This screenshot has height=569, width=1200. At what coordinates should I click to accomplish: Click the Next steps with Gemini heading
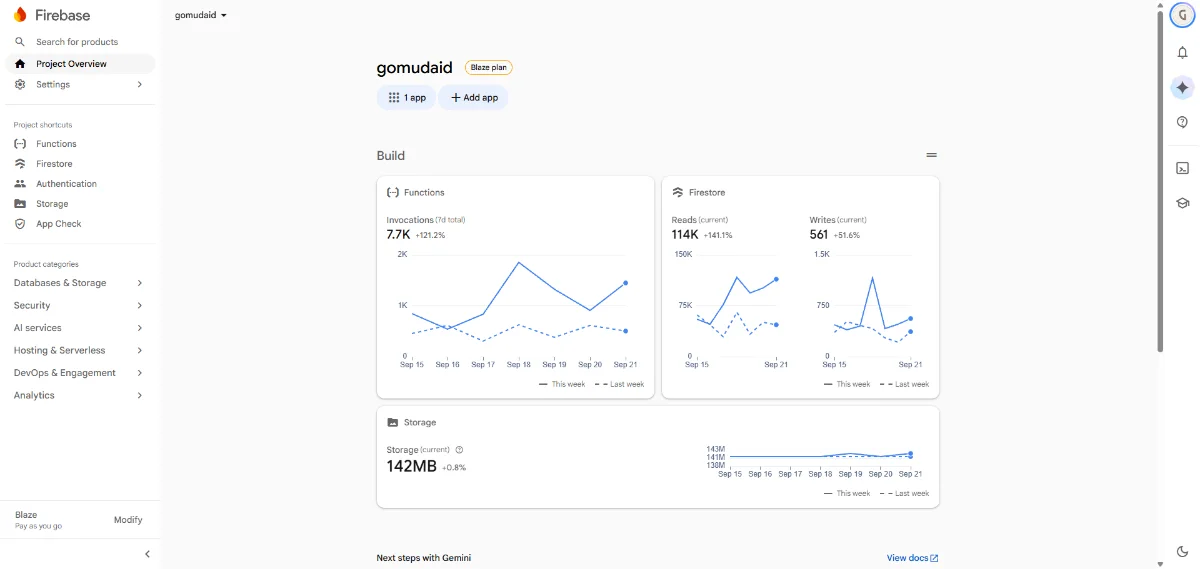pyautogui.click(x=424, y=558)
